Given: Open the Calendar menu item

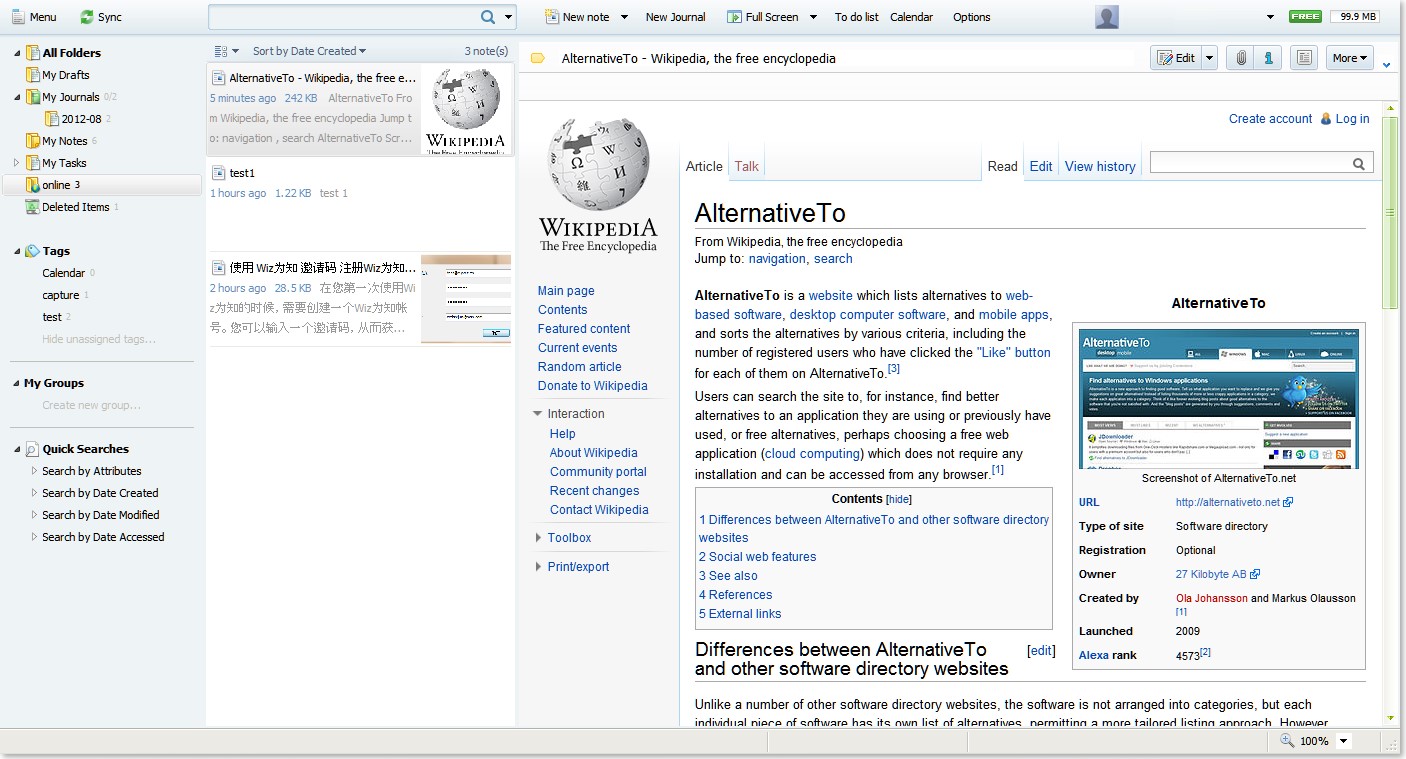Looking at the screenshot, I should click(911, 17).
